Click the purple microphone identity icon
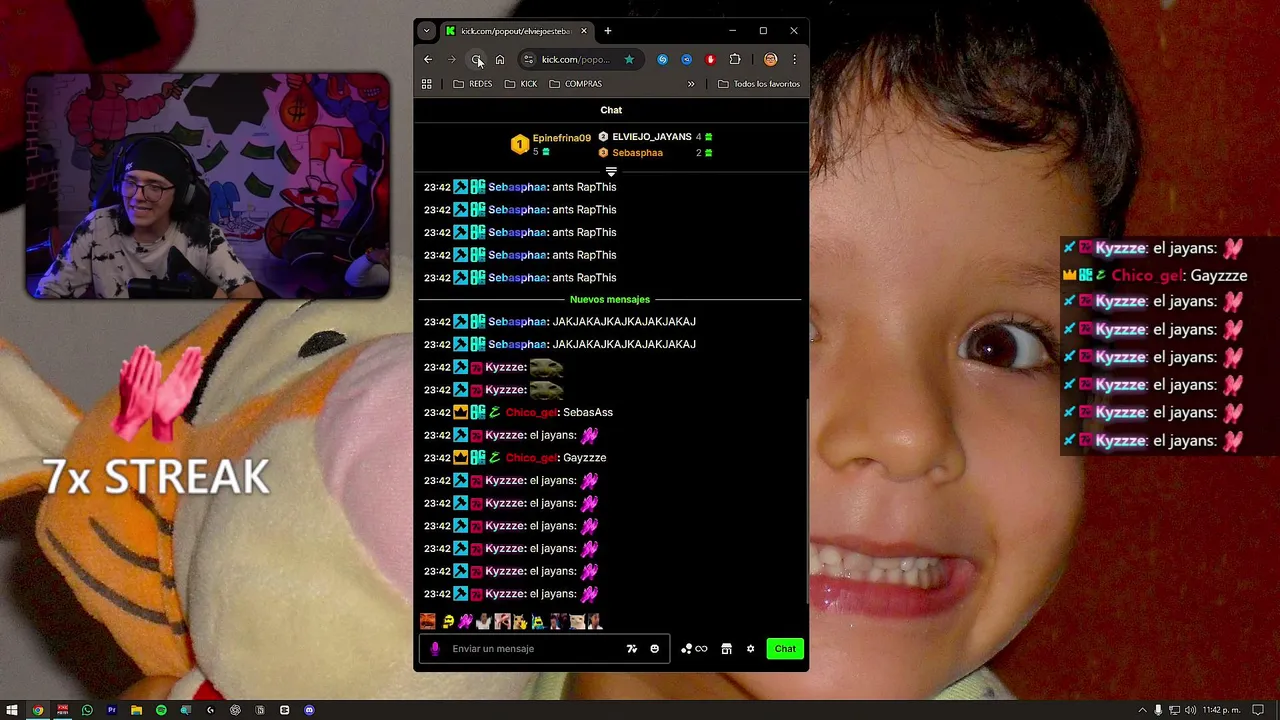Screen dimensions: 1280x720 pyautogui.click(x=435, y=649)
